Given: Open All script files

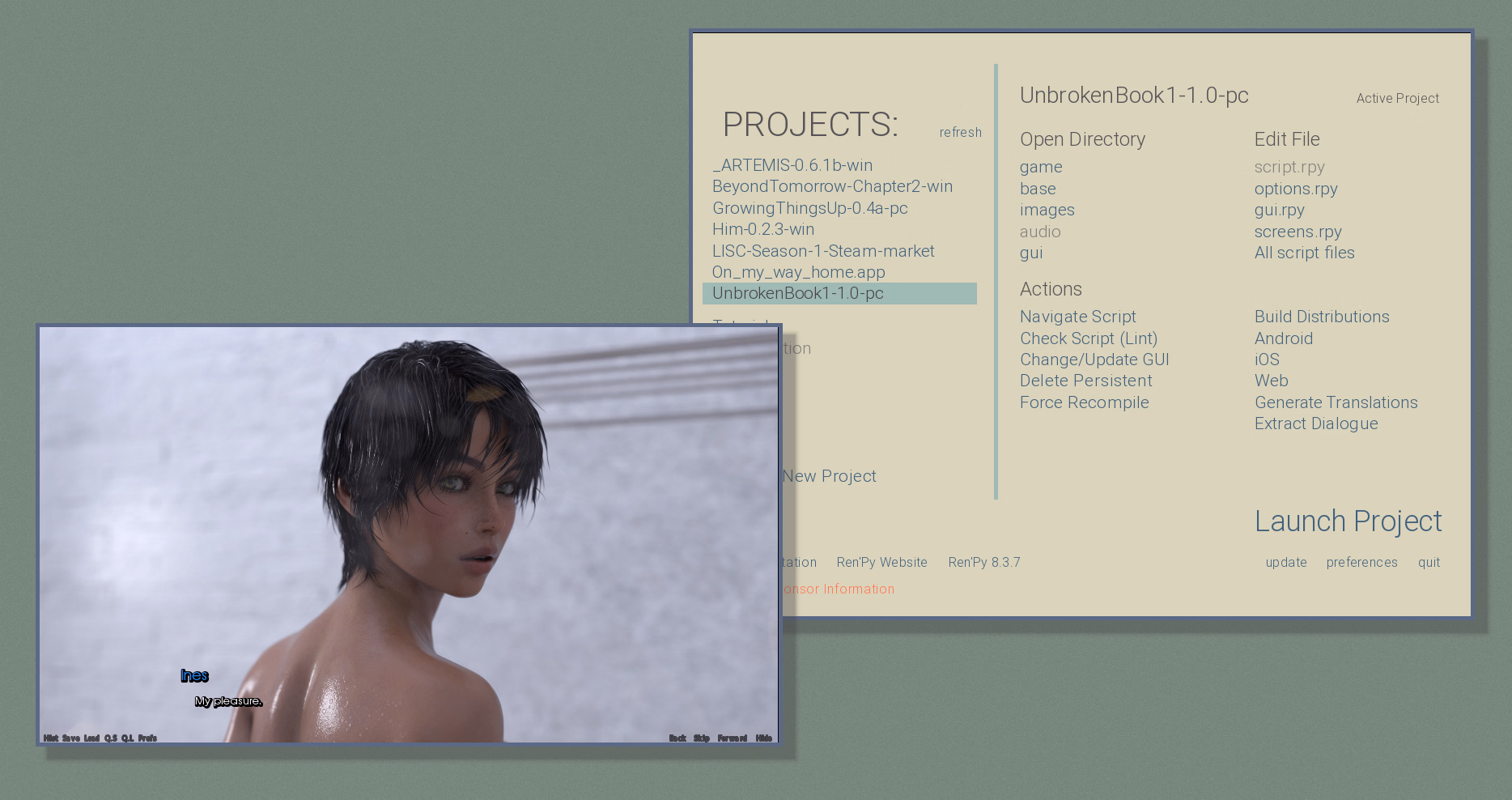Looking at the screenshot, I should pos(1304,253).
